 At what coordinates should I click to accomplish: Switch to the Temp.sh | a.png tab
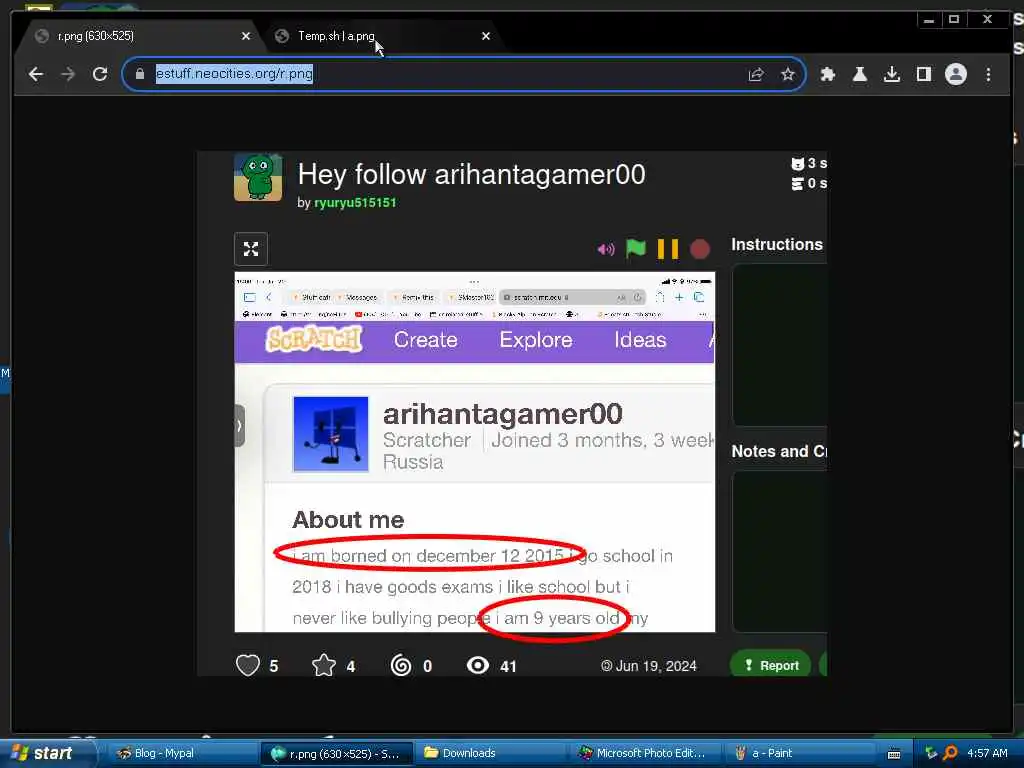point(384,36)
